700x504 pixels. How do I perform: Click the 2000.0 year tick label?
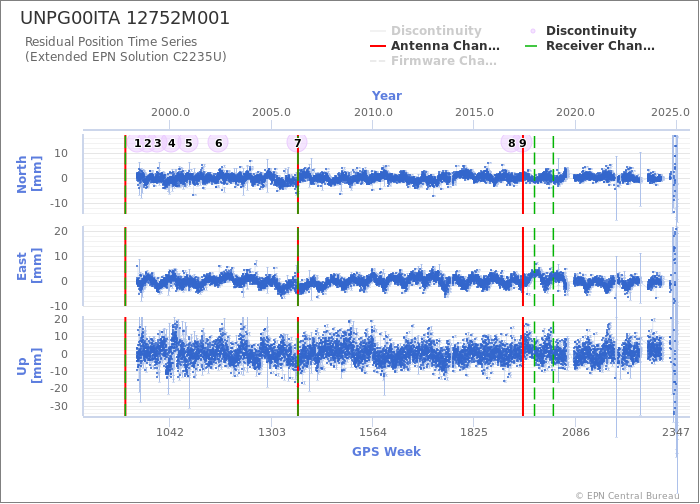tap(170, 112)
